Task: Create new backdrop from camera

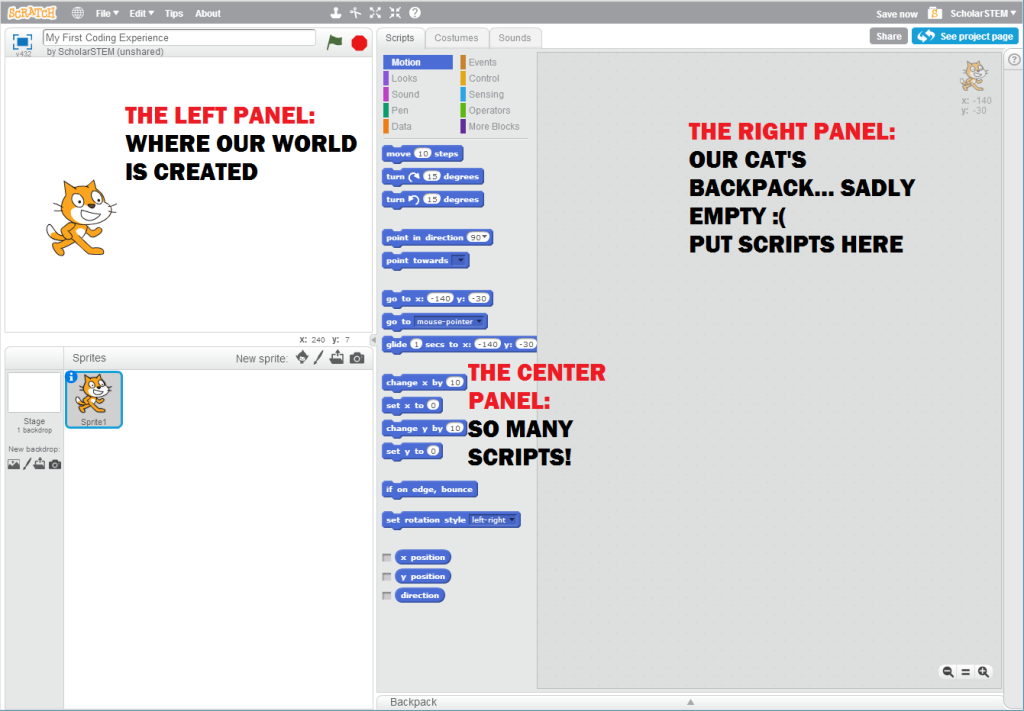Action: 55,465
